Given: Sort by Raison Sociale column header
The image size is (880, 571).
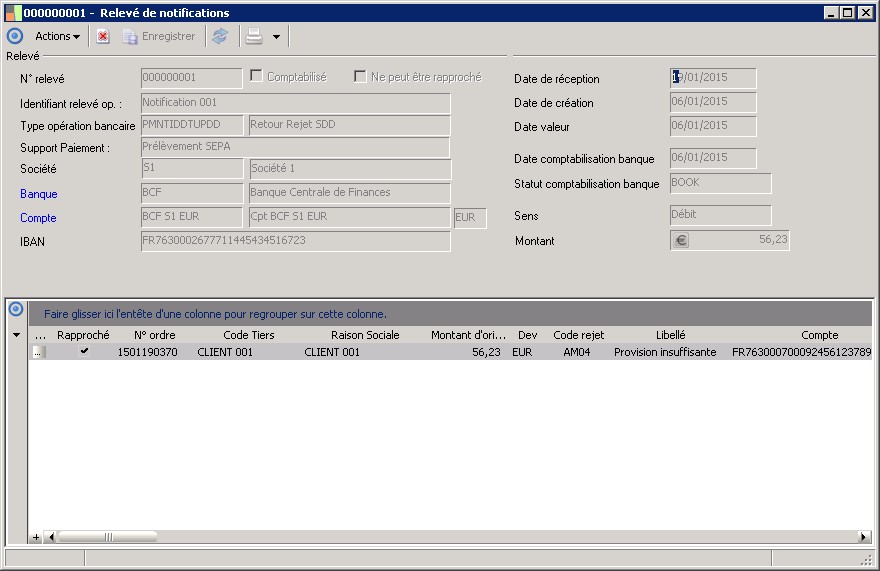Looking at the screenshot, I should (x=365, y=335).
